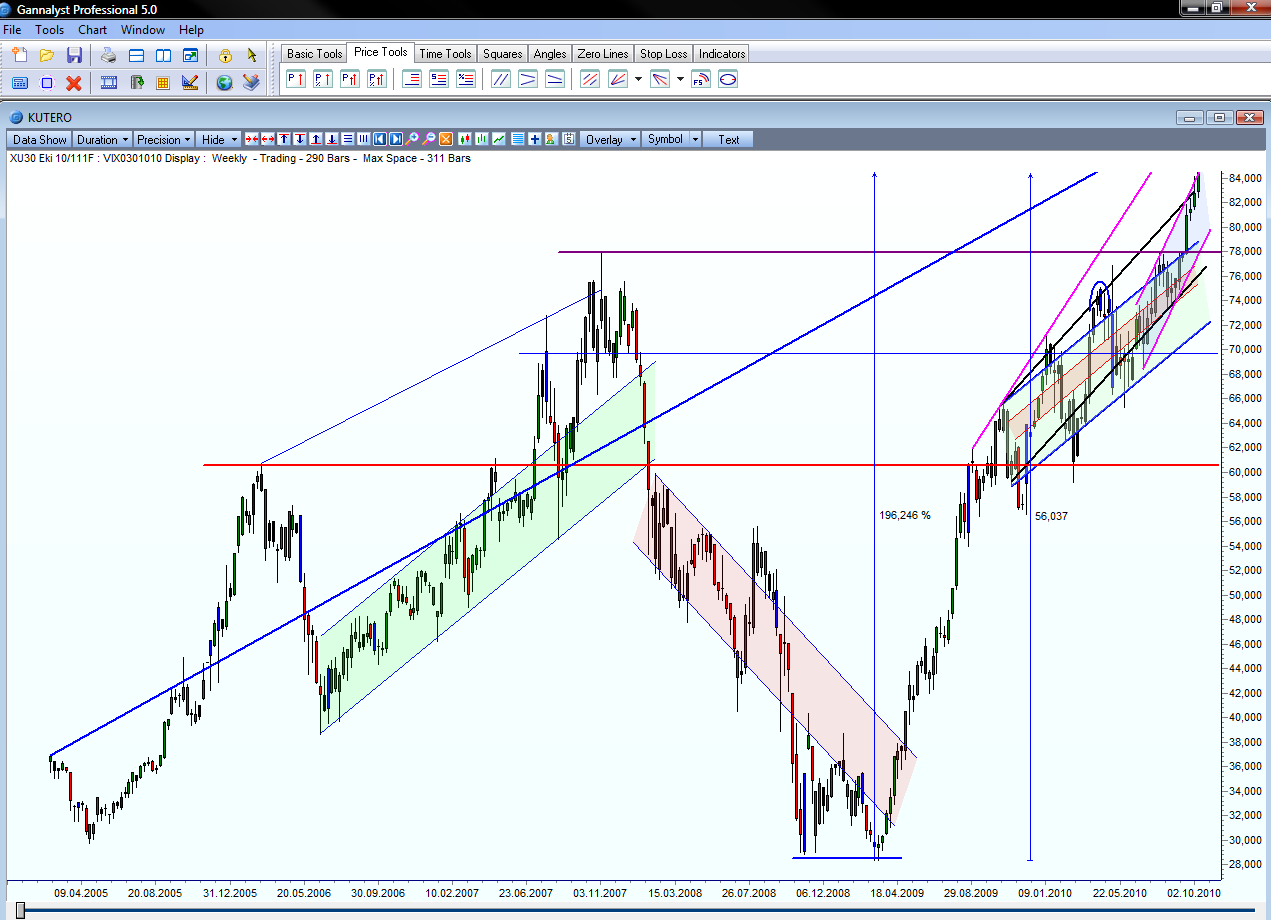Click the save (floppy disk) icon
The image size is (1271, 920).
click(x=74, y=55)
